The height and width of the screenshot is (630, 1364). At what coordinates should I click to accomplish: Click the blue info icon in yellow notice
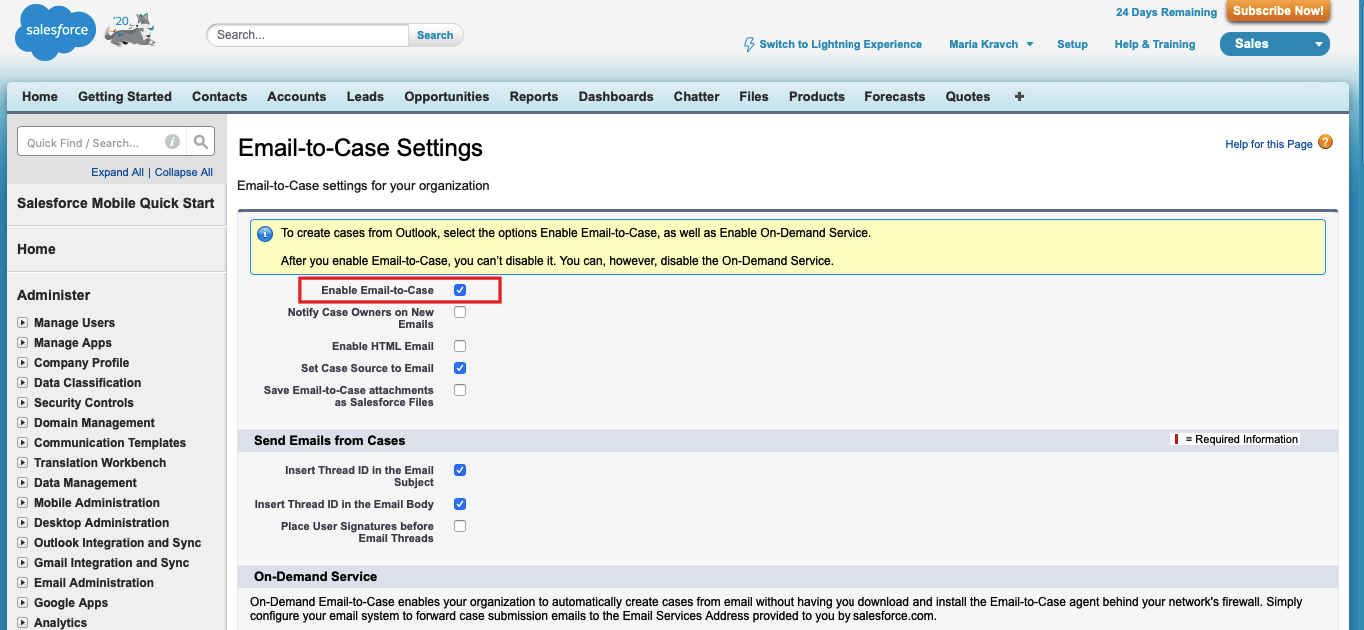tap(265, 234)
